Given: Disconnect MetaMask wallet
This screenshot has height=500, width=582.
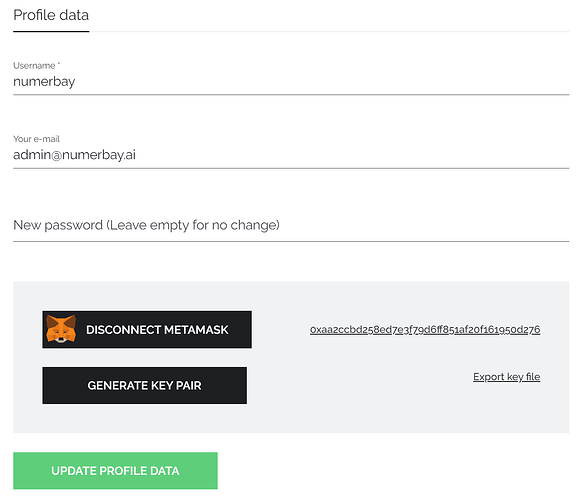Looking at the screenshot, I should point(147,330).
